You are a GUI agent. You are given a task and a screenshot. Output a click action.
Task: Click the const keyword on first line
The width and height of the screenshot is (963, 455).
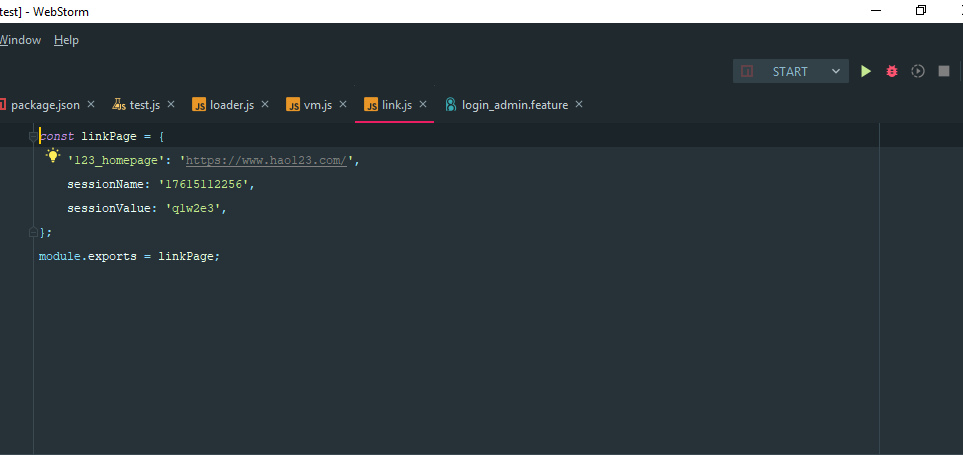click(57, 136)
